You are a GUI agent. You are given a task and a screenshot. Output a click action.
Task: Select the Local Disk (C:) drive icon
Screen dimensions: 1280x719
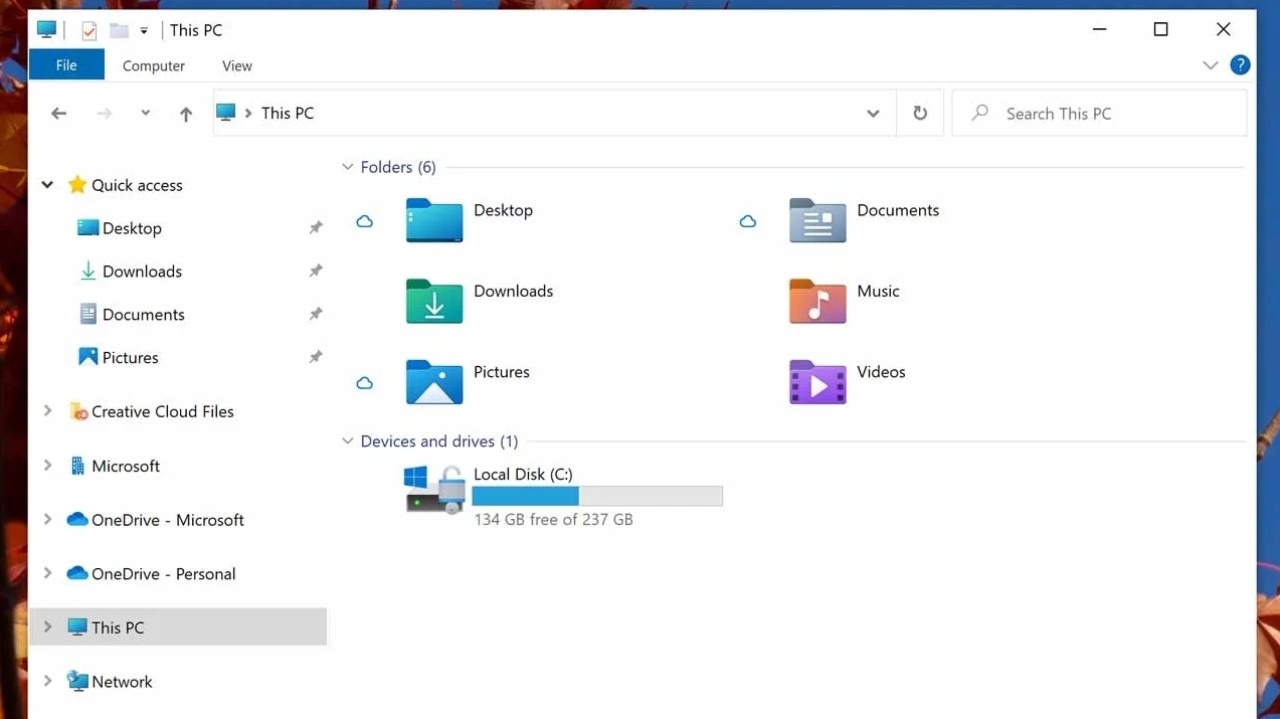click(x=434, y=489)
